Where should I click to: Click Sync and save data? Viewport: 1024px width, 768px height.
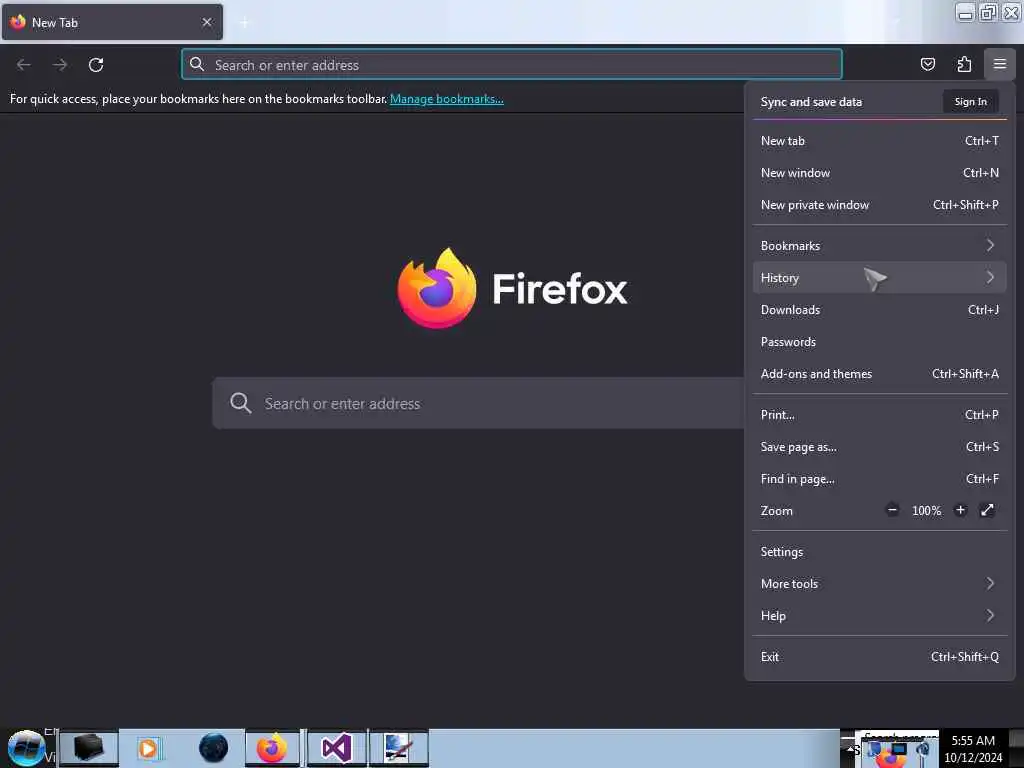pyautogui.click(x=811, y=102)
